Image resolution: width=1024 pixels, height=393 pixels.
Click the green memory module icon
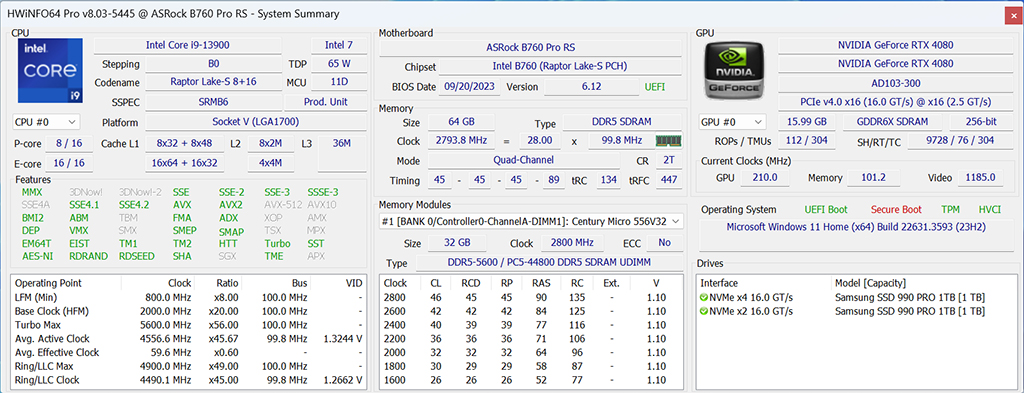tap(669, 140)
